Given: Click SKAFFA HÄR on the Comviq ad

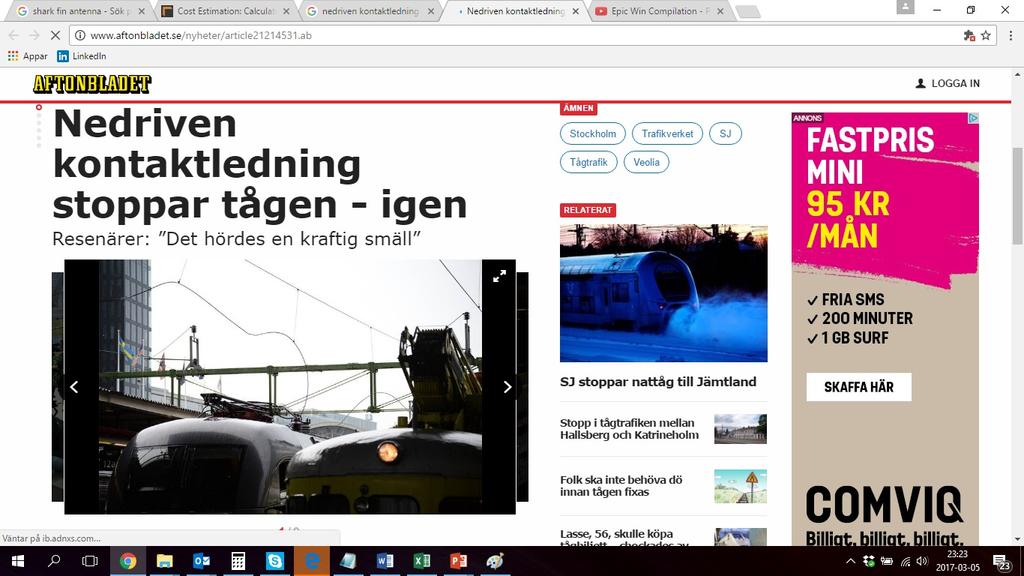Looking at the screenshot, I should (x=859, y=387).
